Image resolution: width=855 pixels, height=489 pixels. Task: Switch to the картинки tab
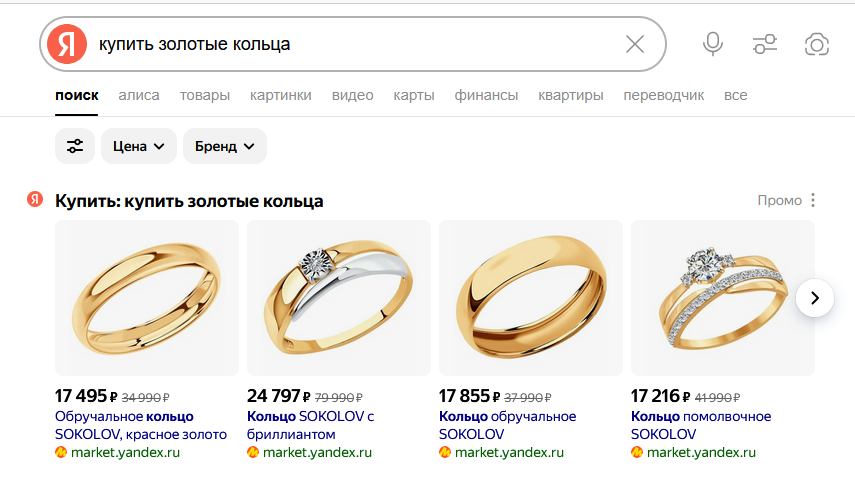[x=280, y=95]
